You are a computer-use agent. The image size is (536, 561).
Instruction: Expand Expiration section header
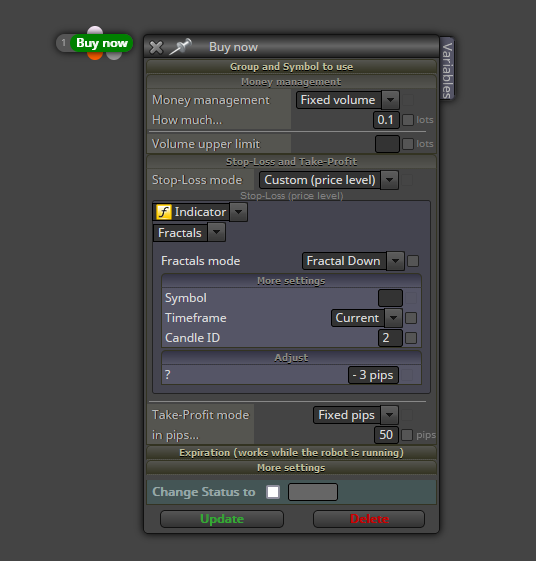tap(291, 453)
